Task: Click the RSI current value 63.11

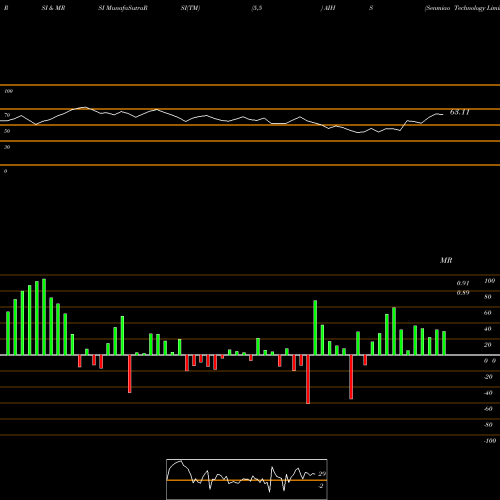Action: [459, 112]
